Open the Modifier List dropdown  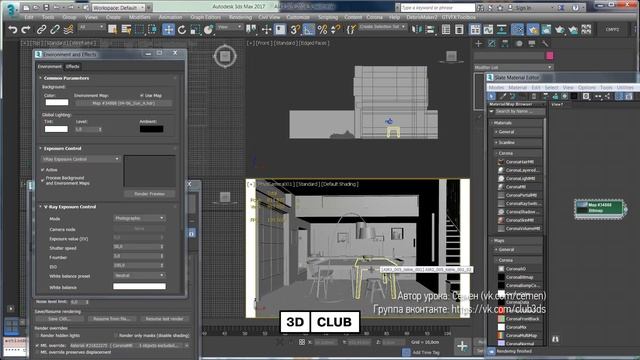(x=513, y=67)
